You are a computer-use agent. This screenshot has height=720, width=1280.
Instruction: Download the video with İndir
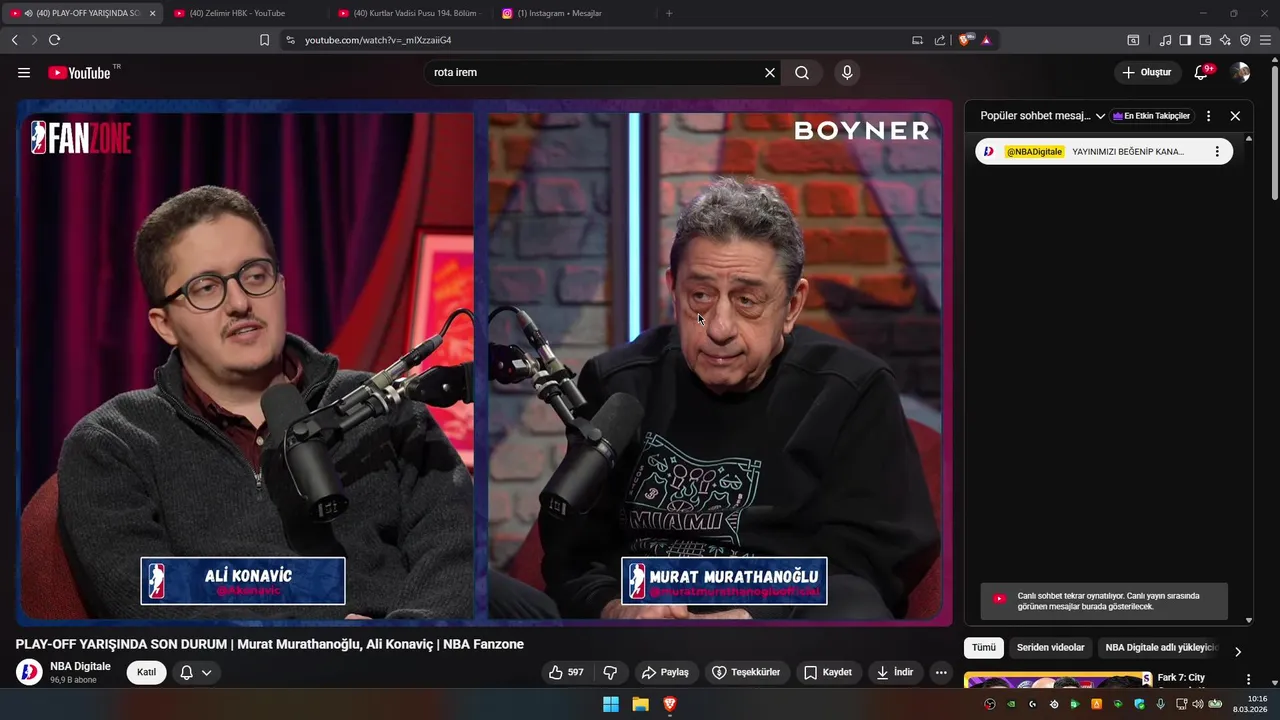[x=895, y=672]
